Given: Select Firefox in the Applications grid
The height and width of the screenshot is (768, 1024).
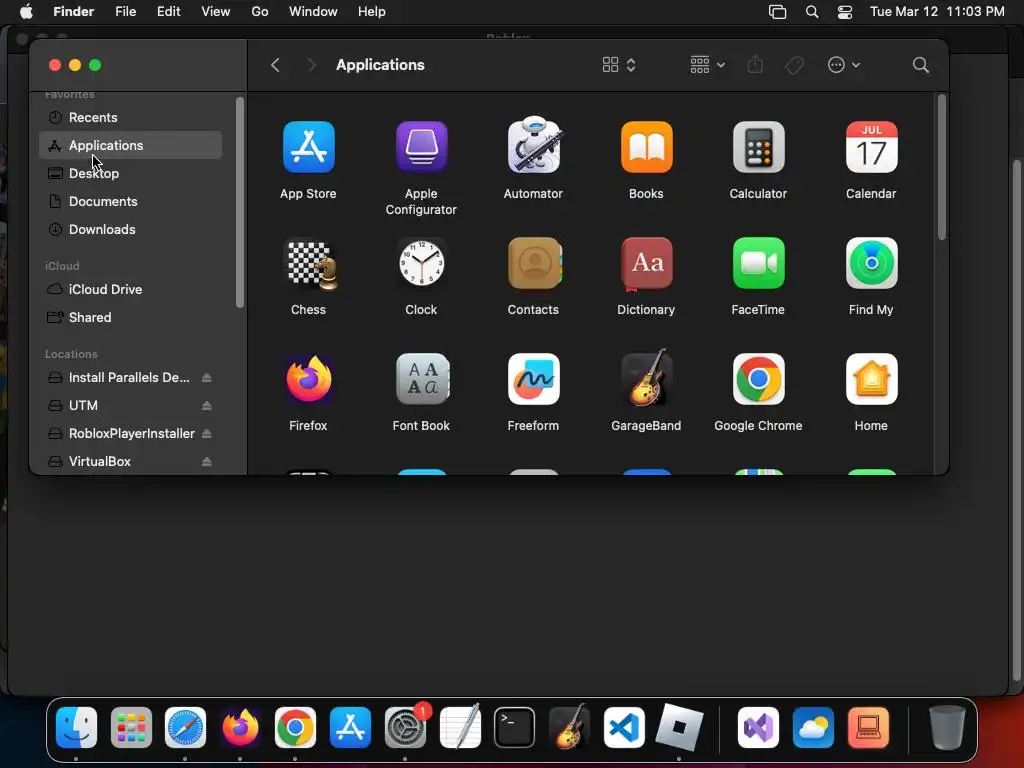Looking at the screenshot, I should point(308,379).
